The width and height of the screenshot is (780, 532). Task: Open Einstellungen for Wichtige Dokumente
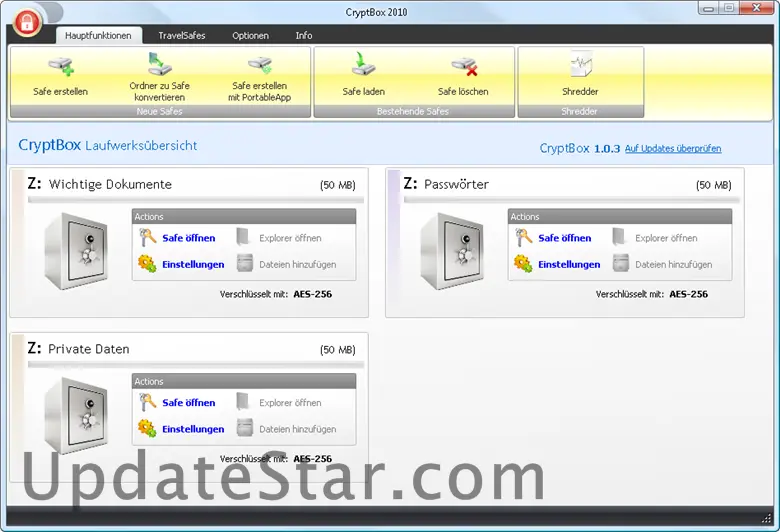pos(193,264)
